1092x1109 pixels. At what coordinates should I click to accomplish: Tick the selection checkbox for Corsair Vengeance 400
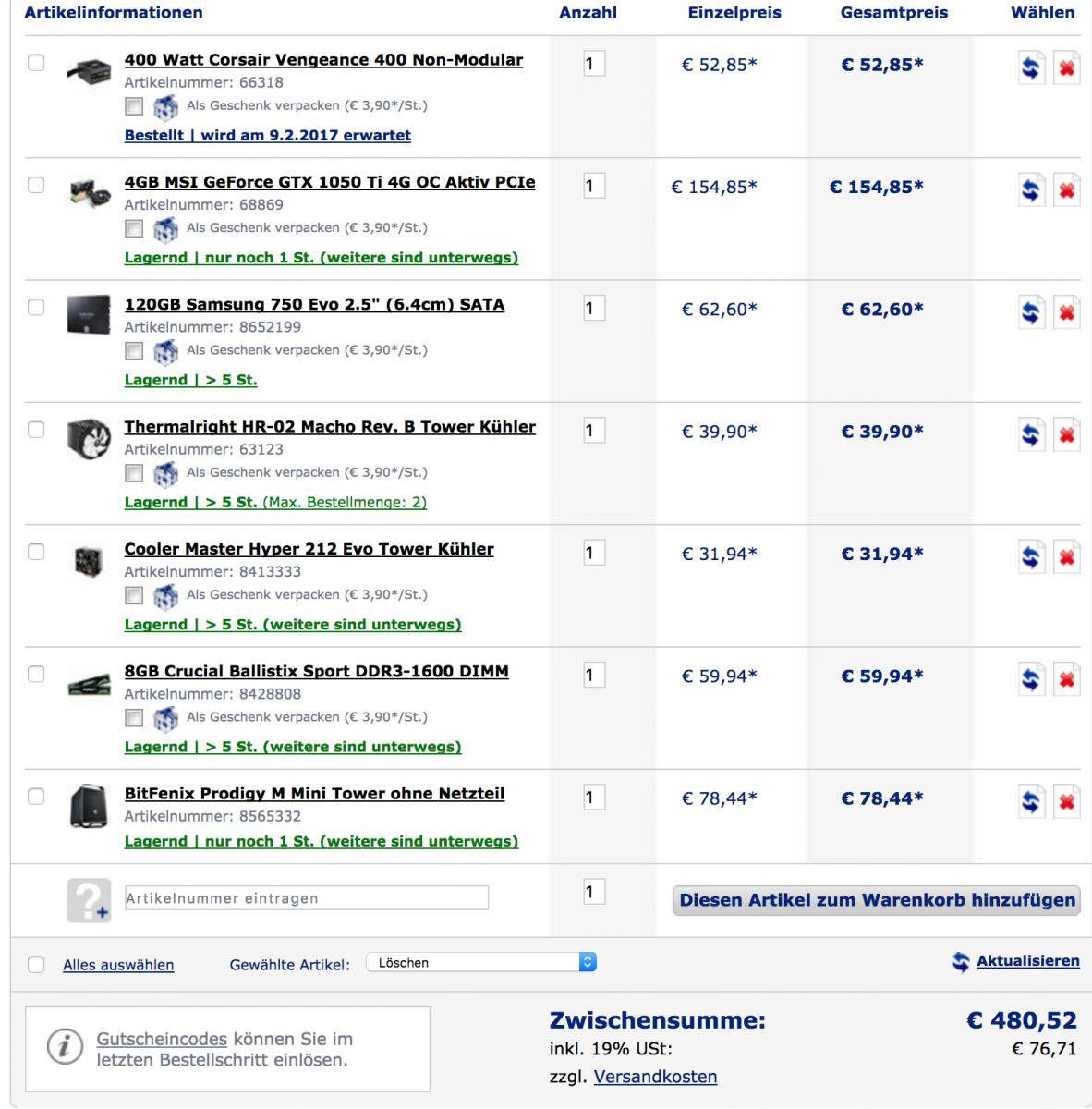point(36,63)
